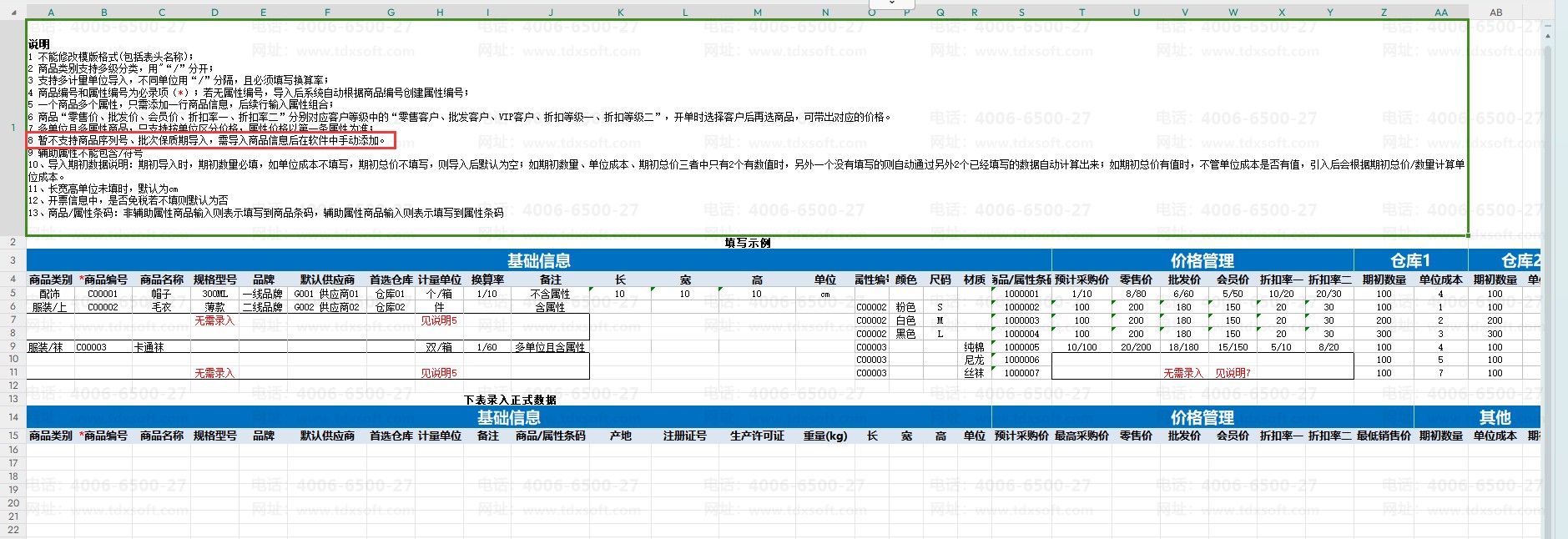Viewport: 1568px width, 539px height.
Task: Select the cell with 多单位且含属性 remark
Action: [550, 347]
